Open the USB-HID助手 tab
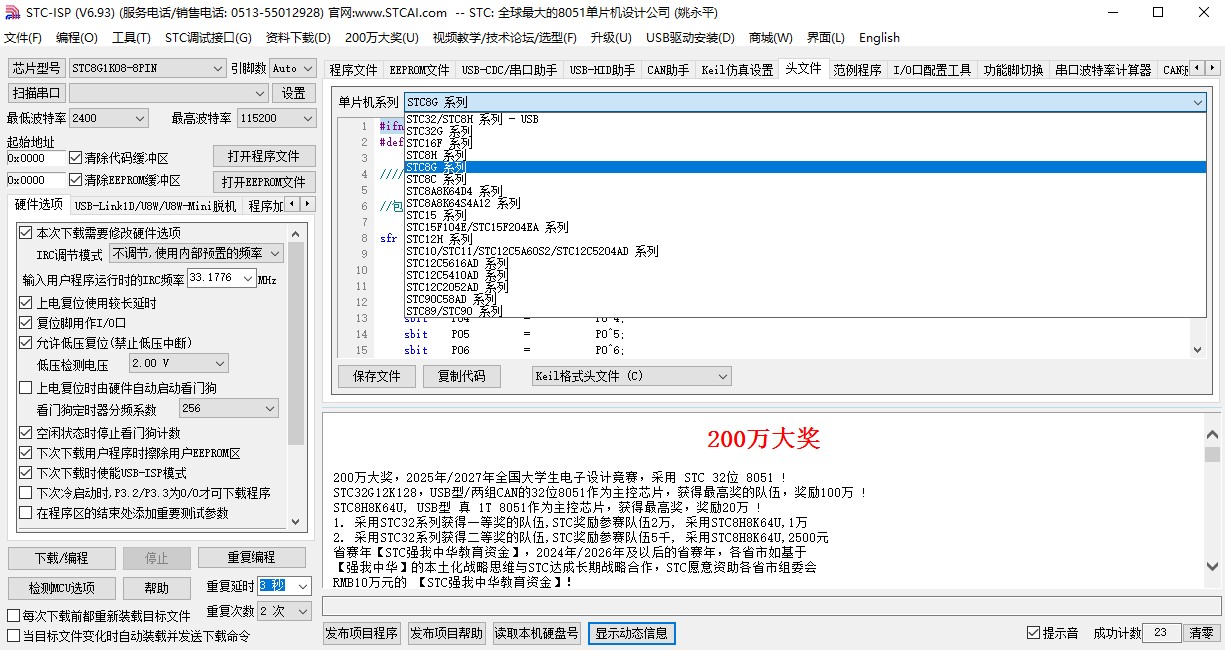The image size is (1225, 650). pyautogui.click(x=602, y=70)
